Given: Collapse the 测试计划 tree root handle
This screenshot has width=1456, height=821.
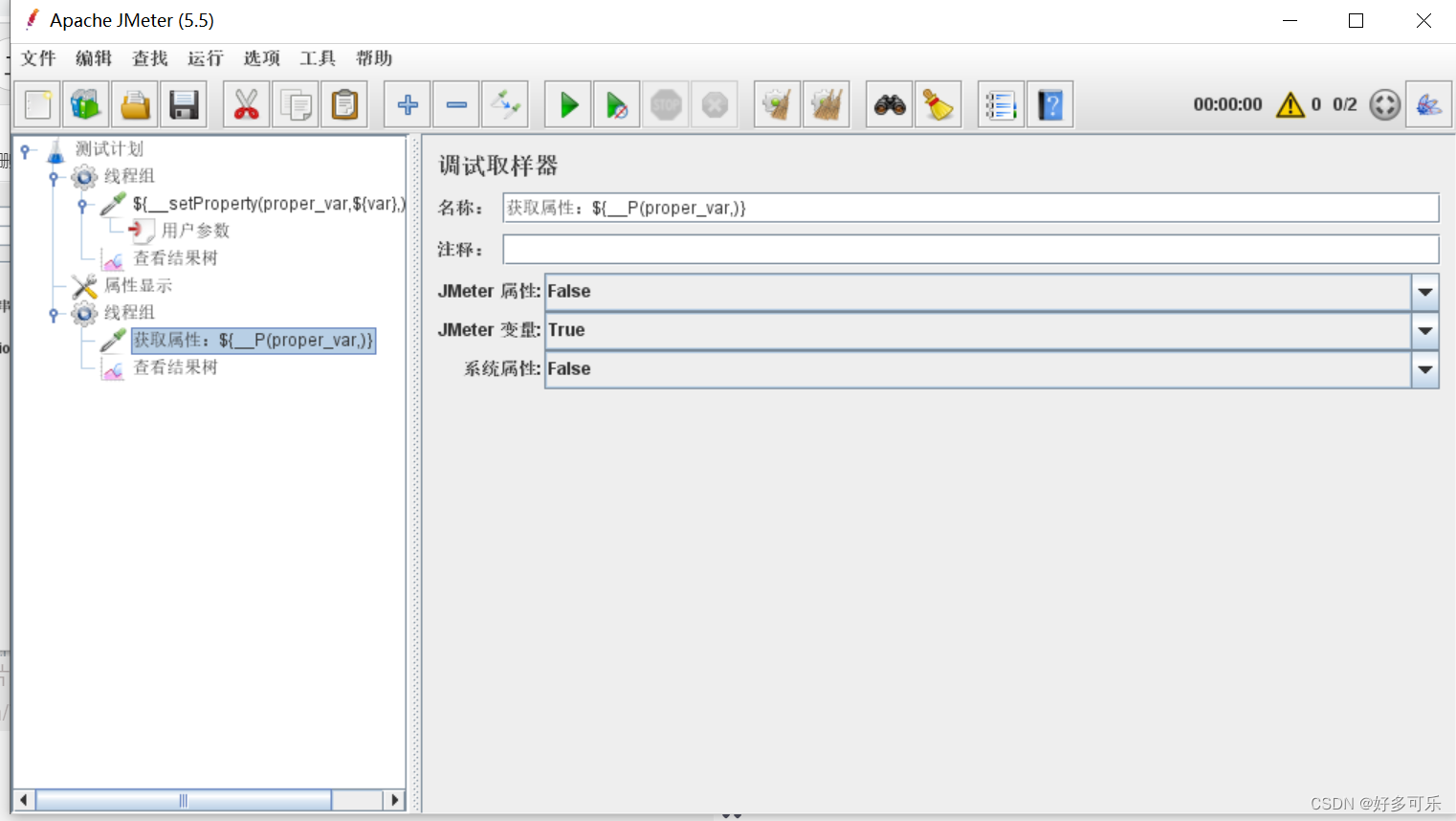Looking at the screenshot, I should click(25, 150).
